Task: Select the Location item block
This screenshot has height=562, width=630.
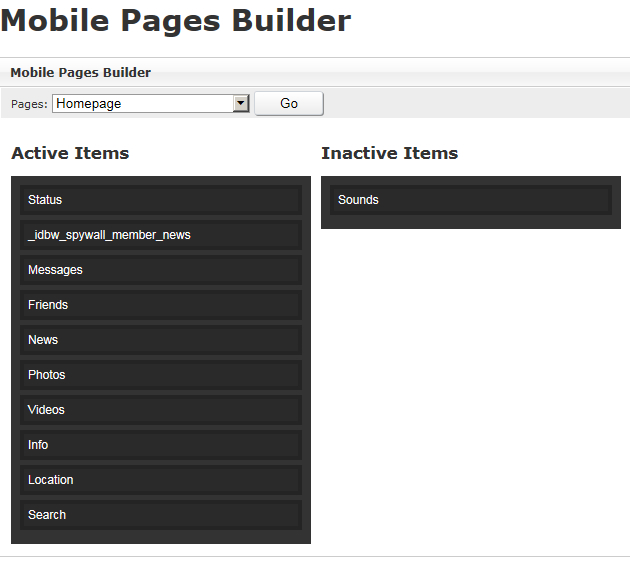Action: coord(160,480)
